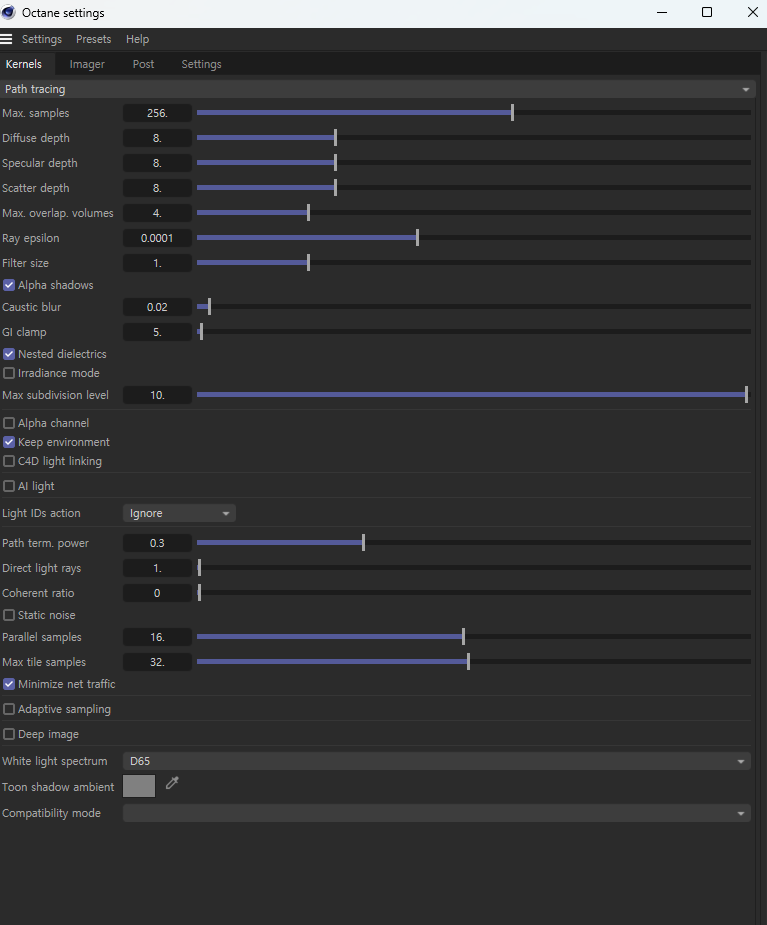Click the Max. overlap. volumes value field
The height and width of the screenshot is (925, 767).
pos(157,213)
